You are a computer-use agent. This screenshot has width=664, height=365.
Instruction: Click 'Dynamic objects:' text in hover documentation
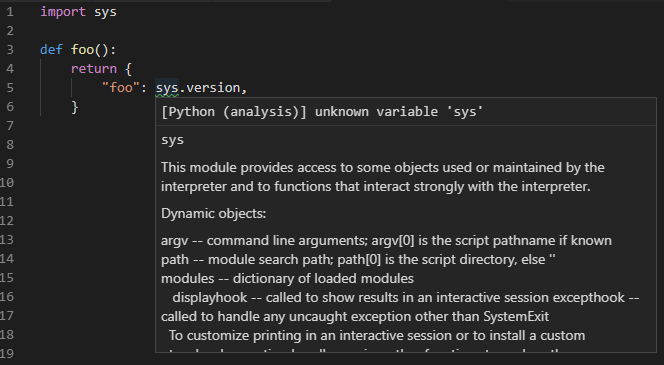(x=213, y=213)
